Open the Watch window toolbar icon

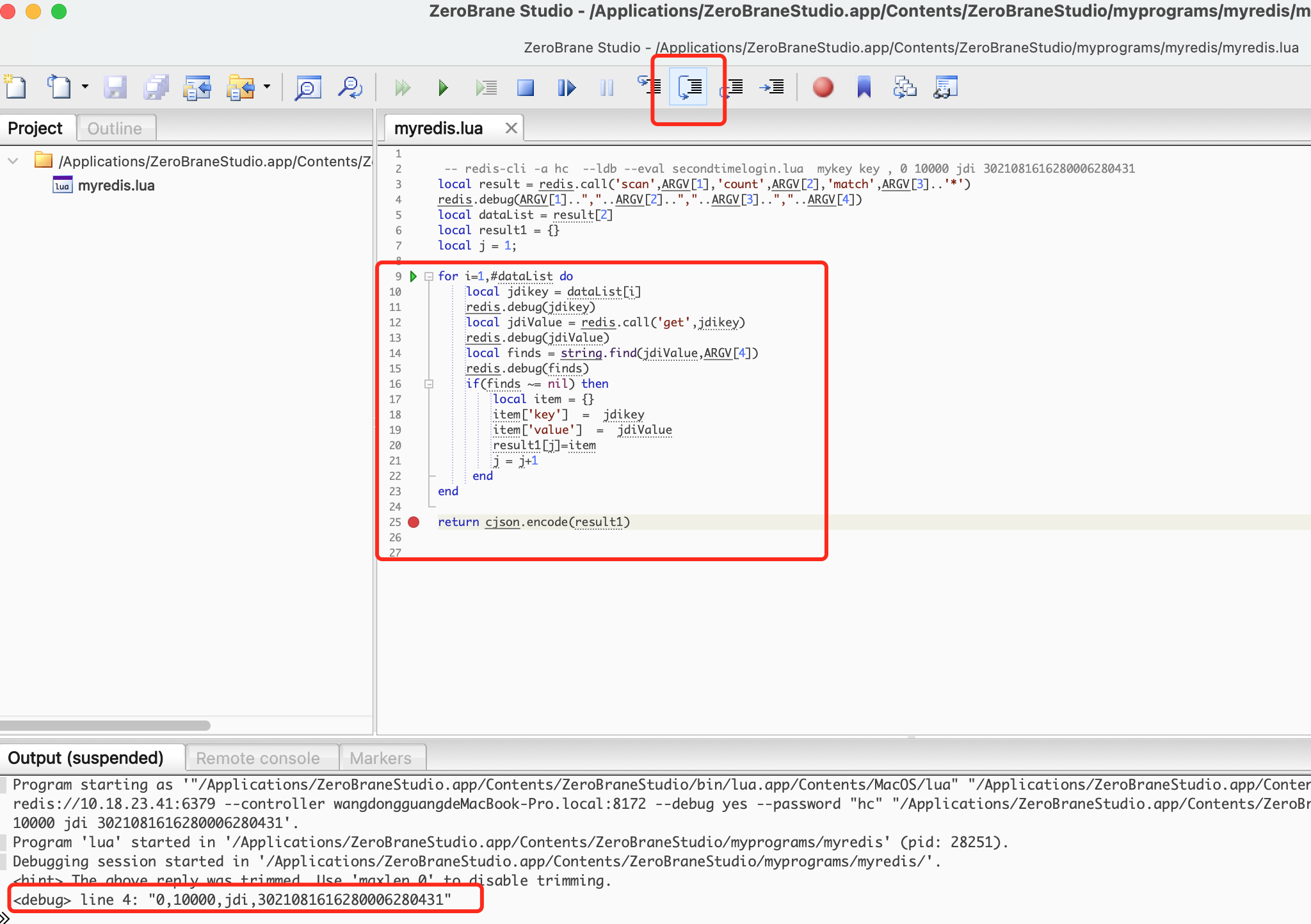pos(945,87)
